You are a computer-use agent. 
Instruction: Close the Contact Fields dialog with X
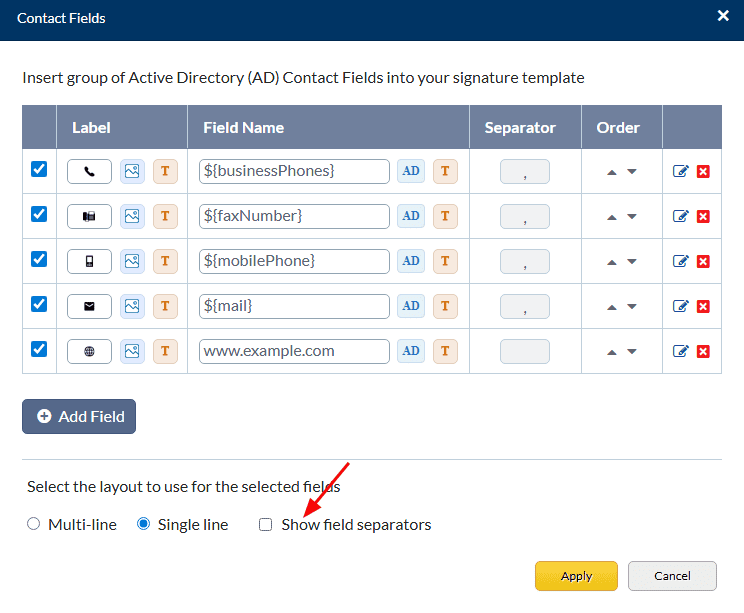coord(723,16)
